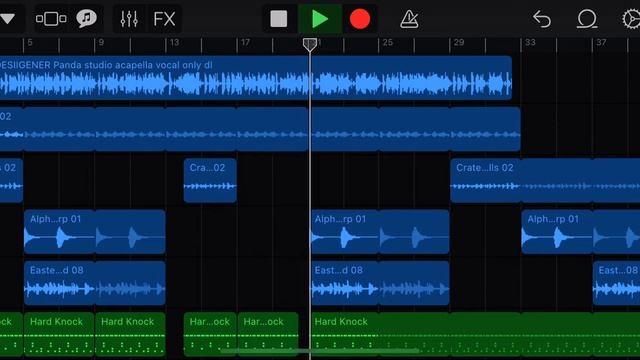Select the 'Crate...lls 02' loop region

pos(545,180)
